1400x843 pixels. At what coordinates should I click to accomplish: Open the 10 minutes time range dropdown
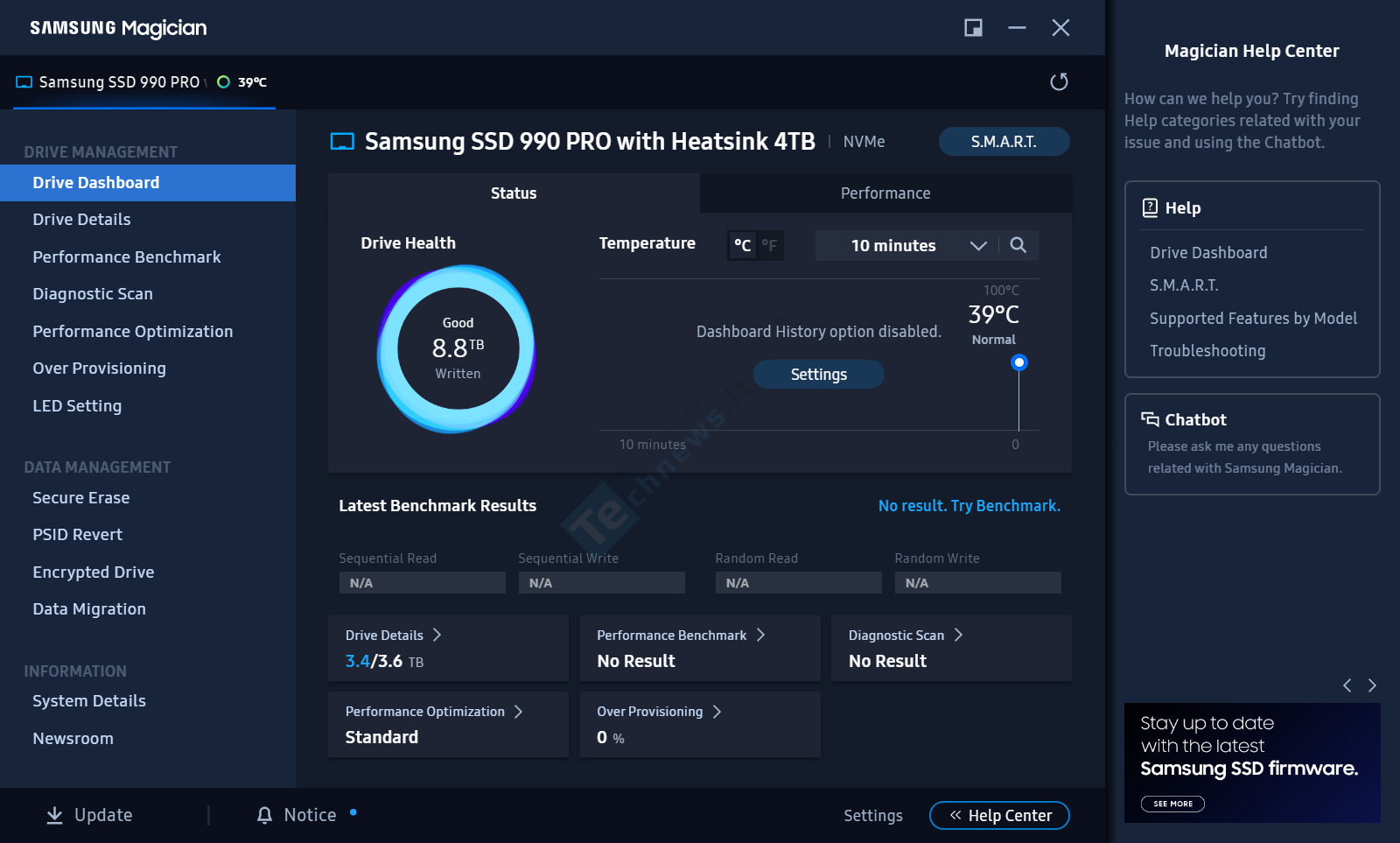(906, 245)
